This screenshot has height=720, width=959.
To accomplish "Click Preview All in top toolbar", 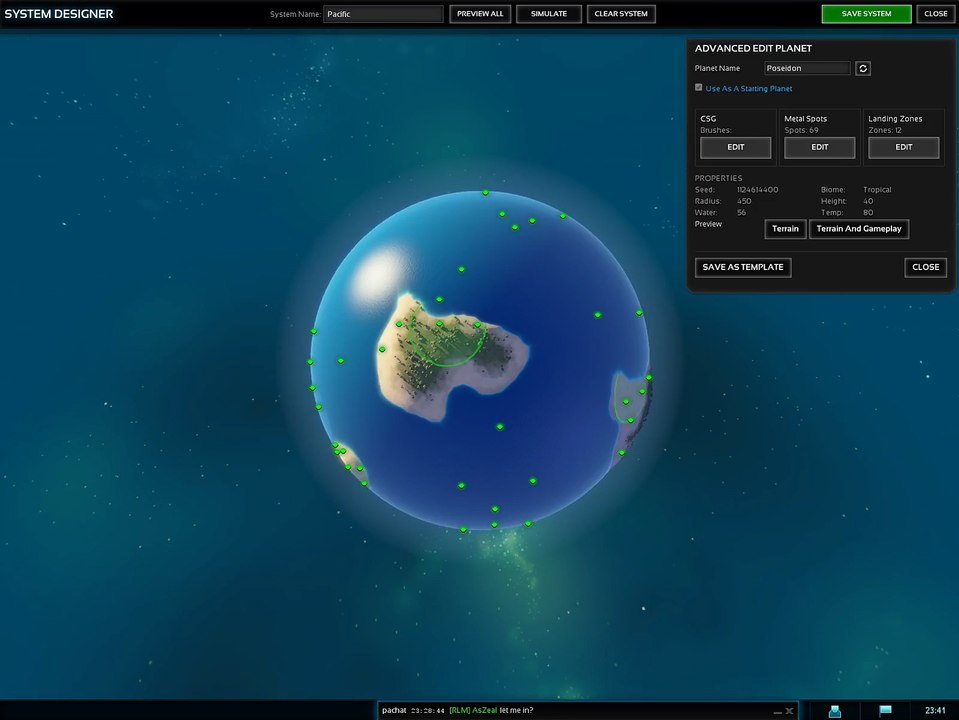I will [480, 14].
